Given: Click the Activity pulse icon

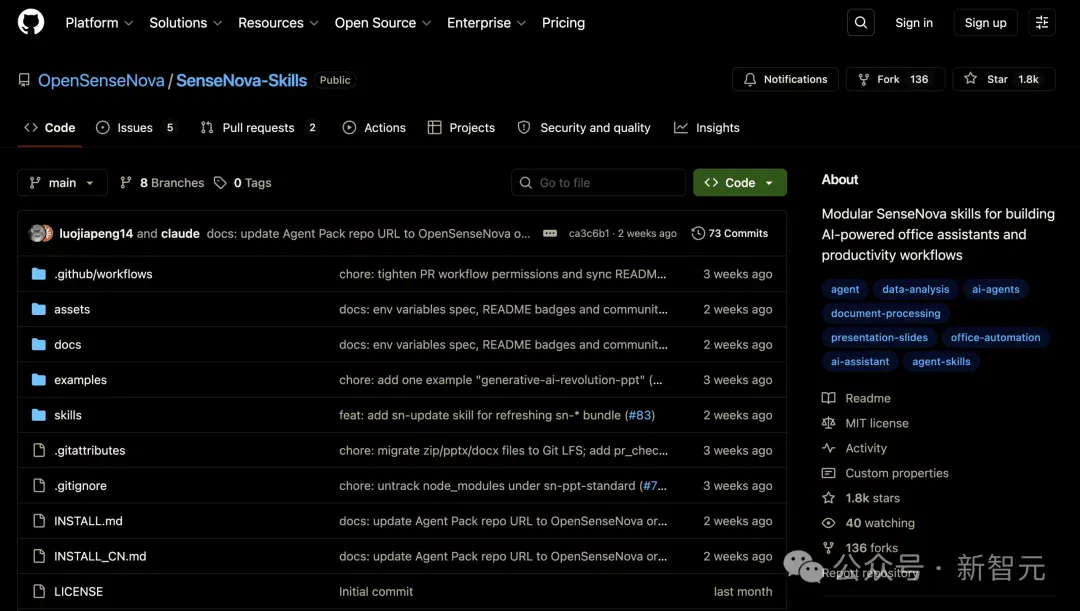Looking at the screenshot, I should [829, 448].
